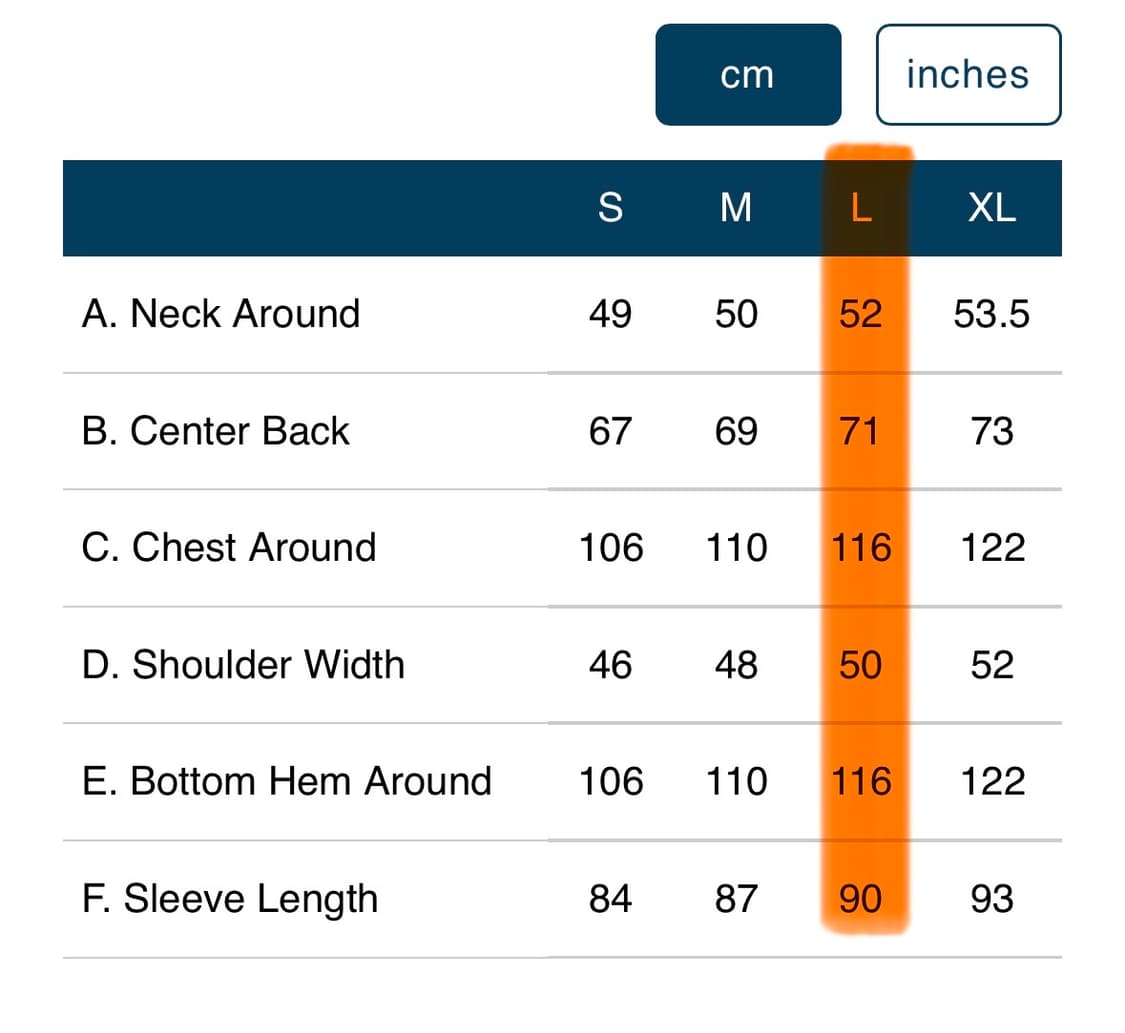Switch units to cm

tap(748, 75)
